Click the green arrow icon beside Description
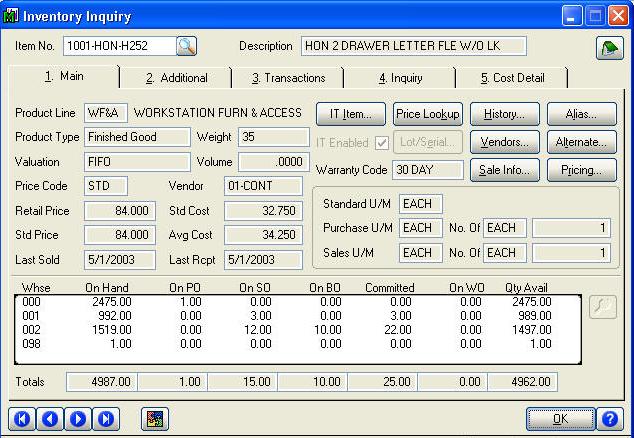This screenshot has width=634, height=438. coord(606,47)
